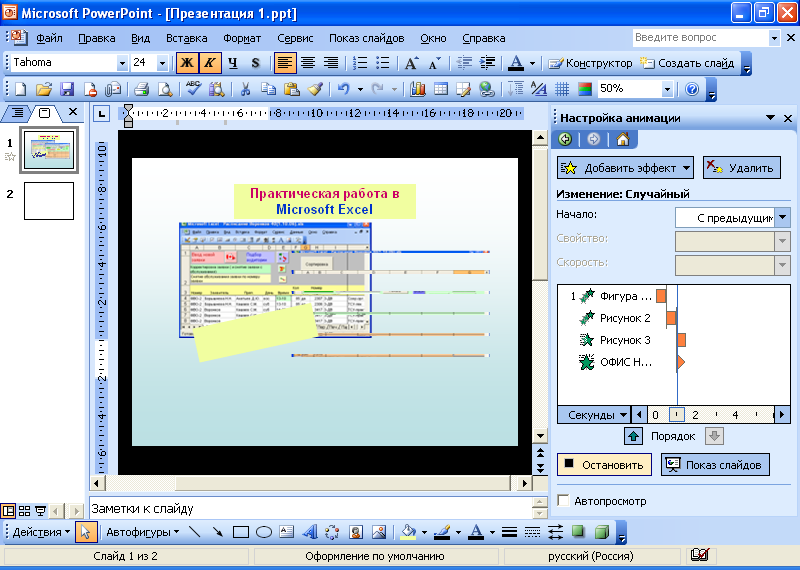
Task: Insert WordArt object icon
Action: (310, 532)
